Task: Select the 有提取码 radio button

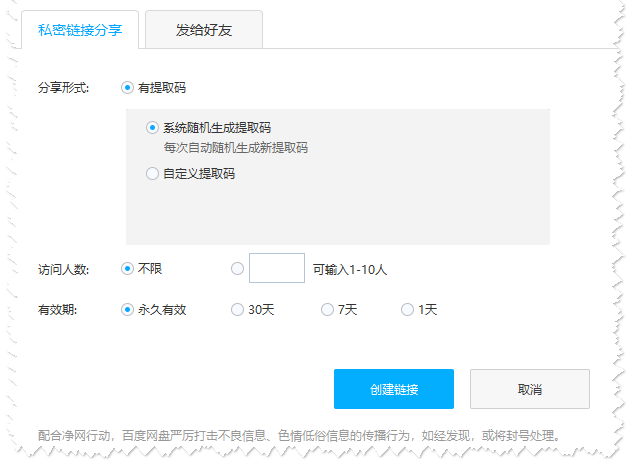Action: click(x=127, y=88)
